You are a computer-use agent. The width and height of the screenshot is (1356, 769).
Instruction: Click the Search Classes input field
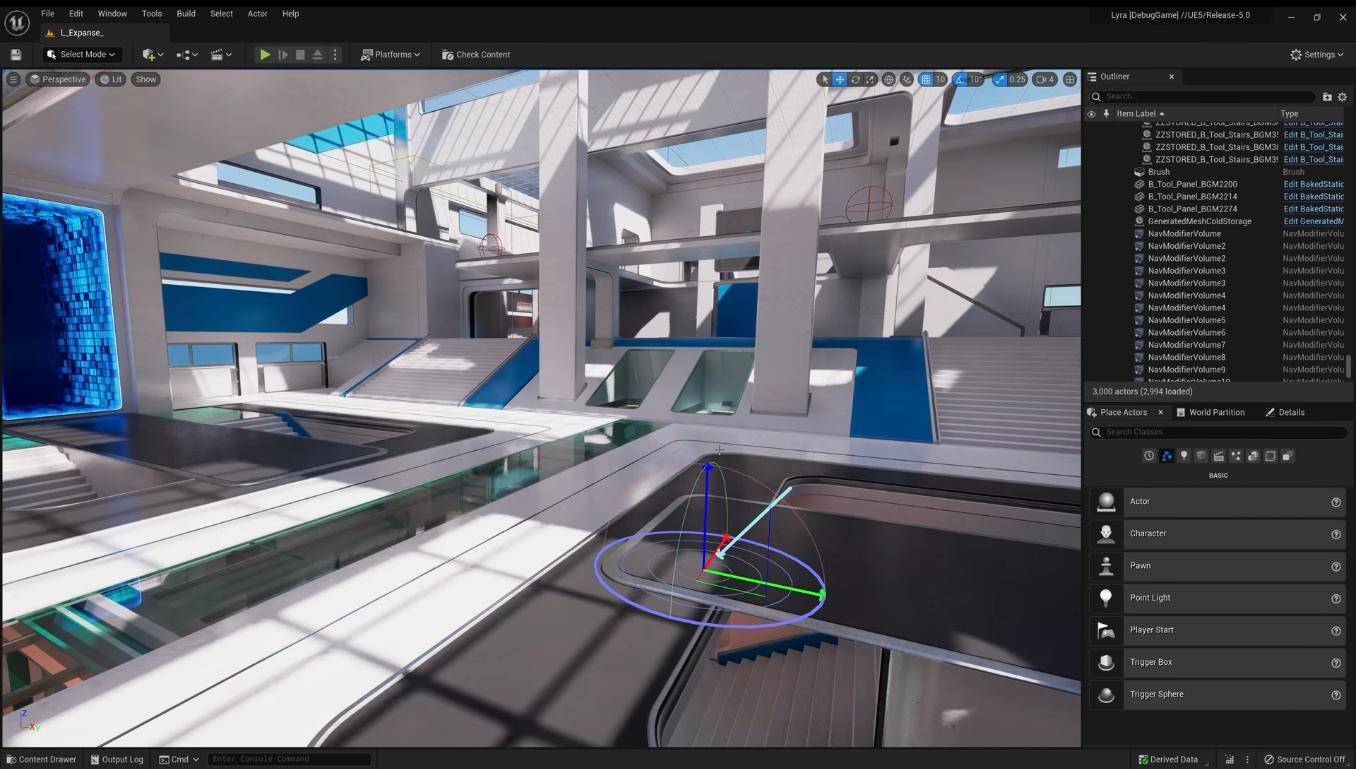[x=1218, y=432]
